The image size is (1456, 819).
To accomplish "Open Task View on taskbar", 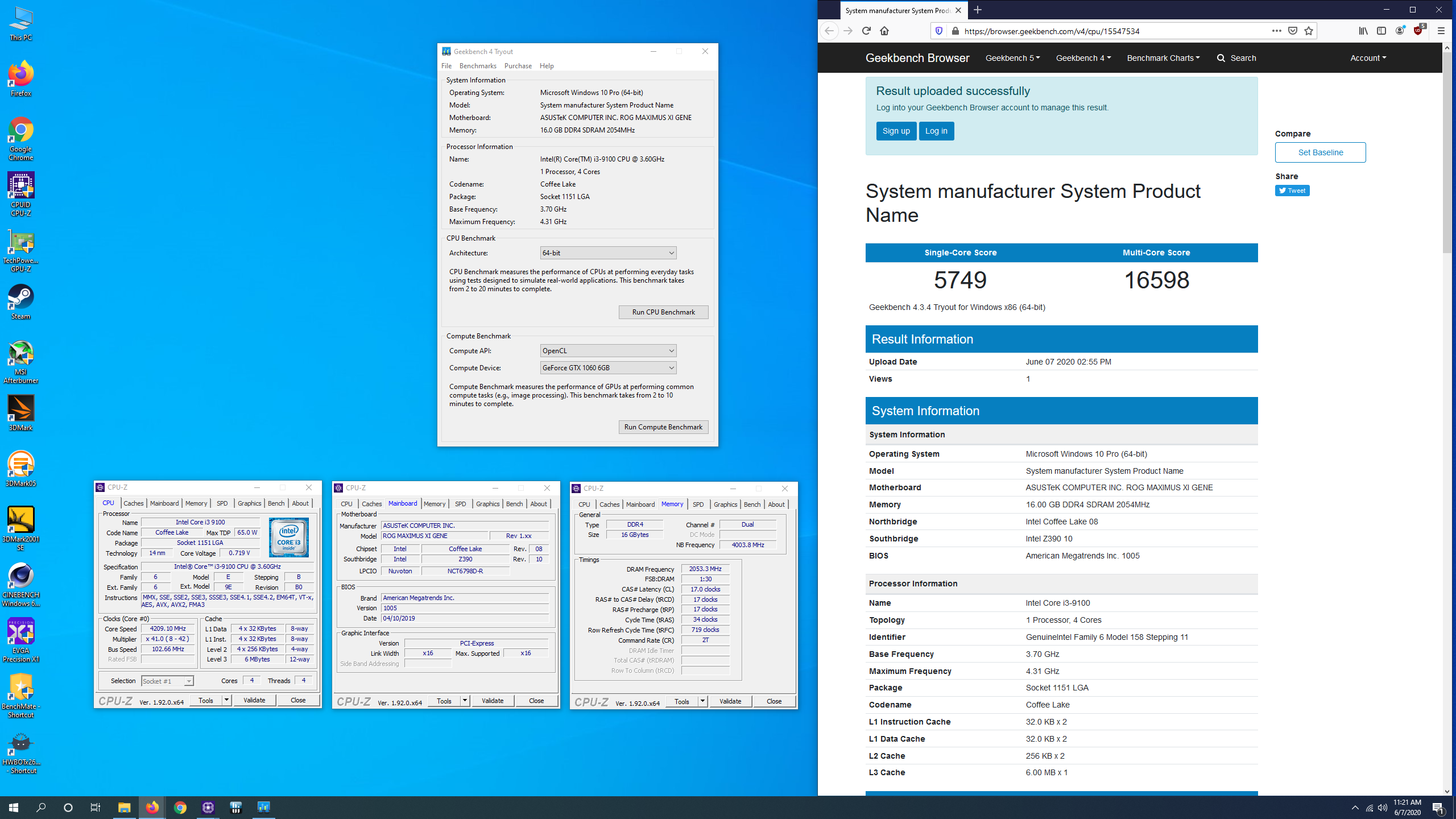I will click(96, 807).
